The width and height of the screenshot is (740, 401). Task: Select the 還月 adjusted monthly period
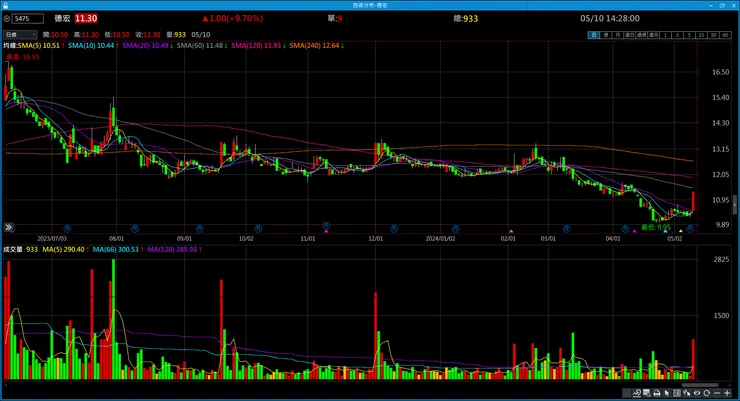[654, 35]
